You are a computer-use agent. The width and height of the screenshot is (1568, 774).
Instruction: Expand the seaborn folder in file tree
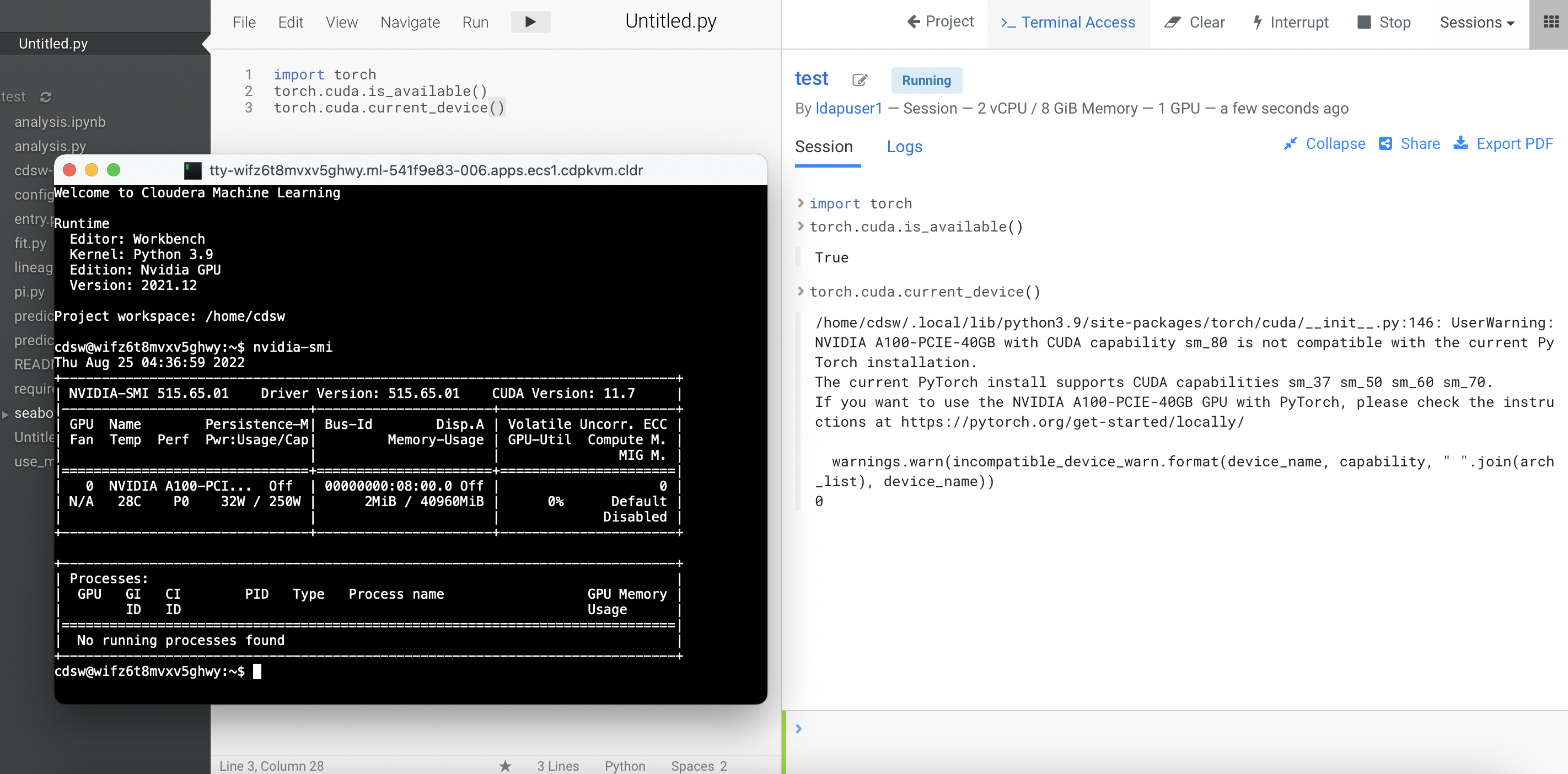click(x=6, y=414)
